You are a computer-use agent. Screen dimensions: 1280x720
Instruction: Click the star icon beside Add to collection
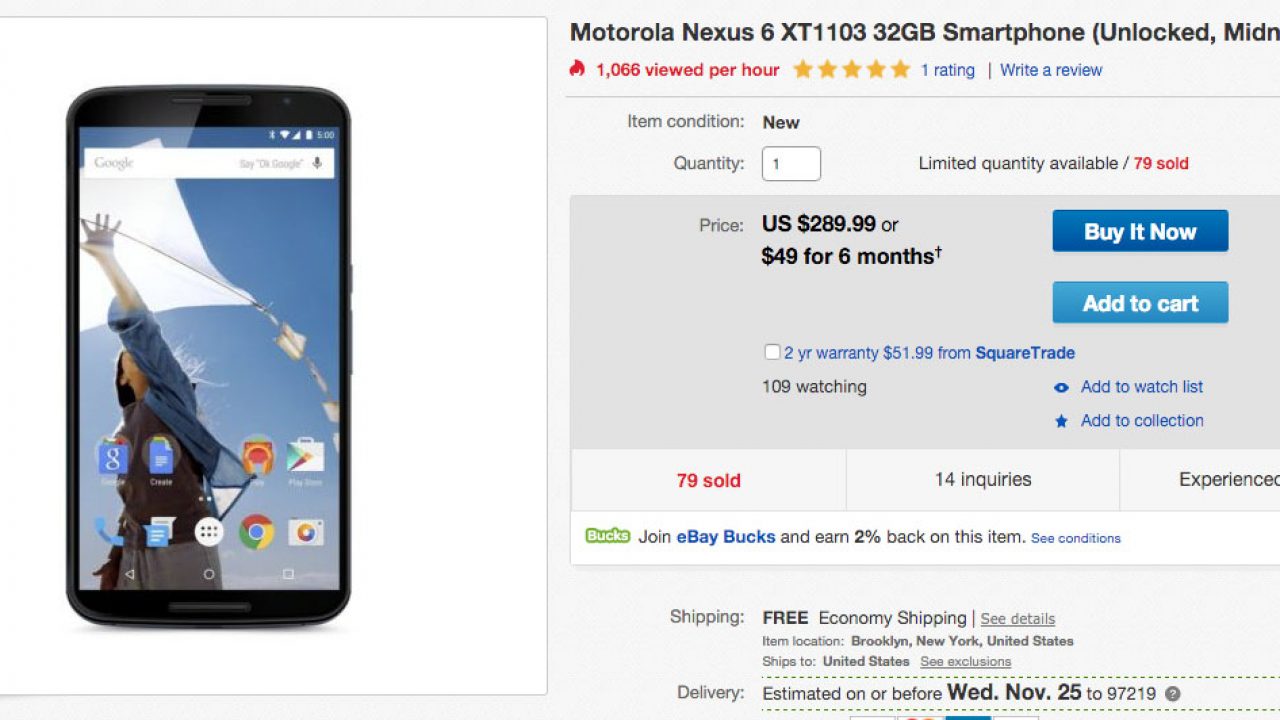1061,422
